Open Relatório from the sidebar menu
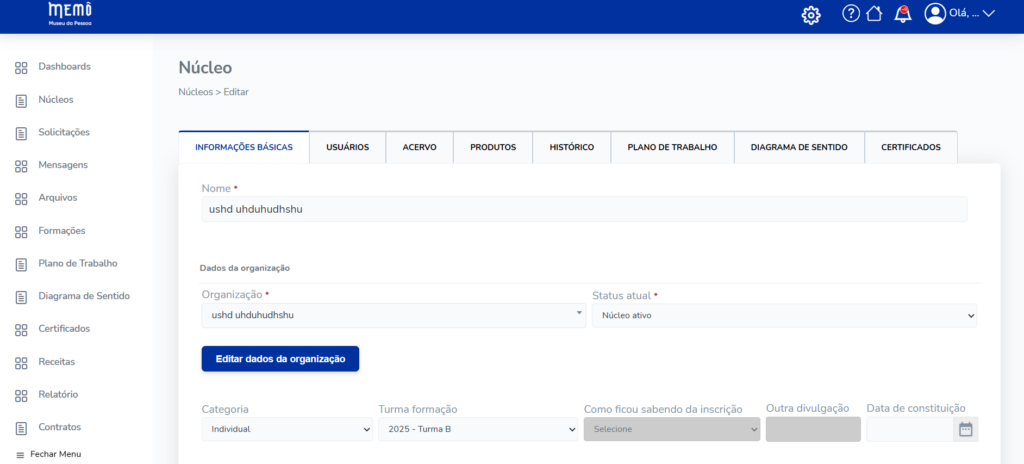Image resolution: width=1024 pixels, height=464 pixels. tap(58, 394)
